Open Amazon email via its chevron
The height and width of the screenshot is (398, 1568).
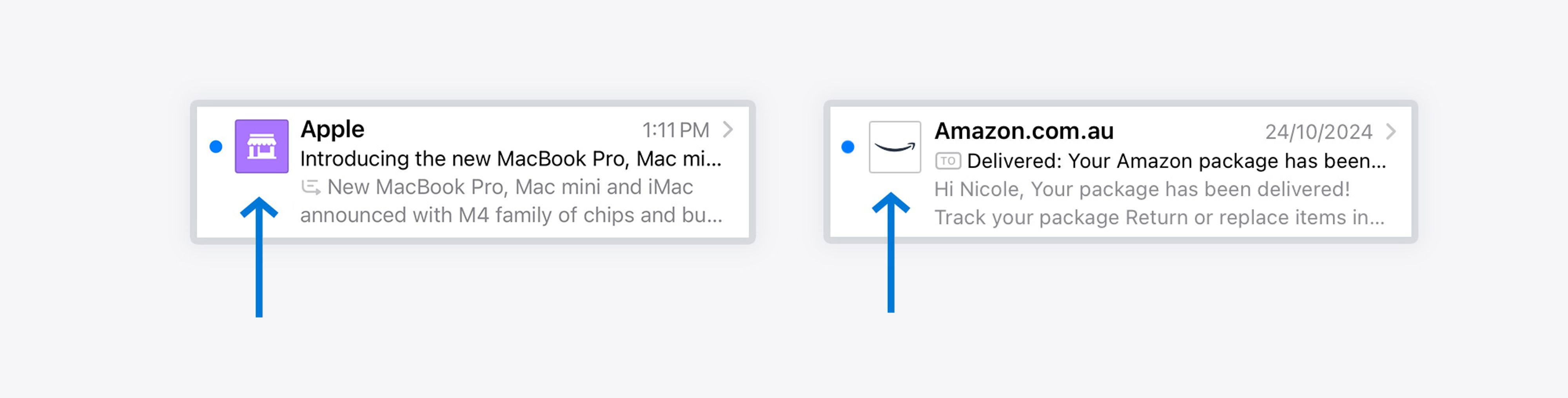click(x=1391, y=132)
